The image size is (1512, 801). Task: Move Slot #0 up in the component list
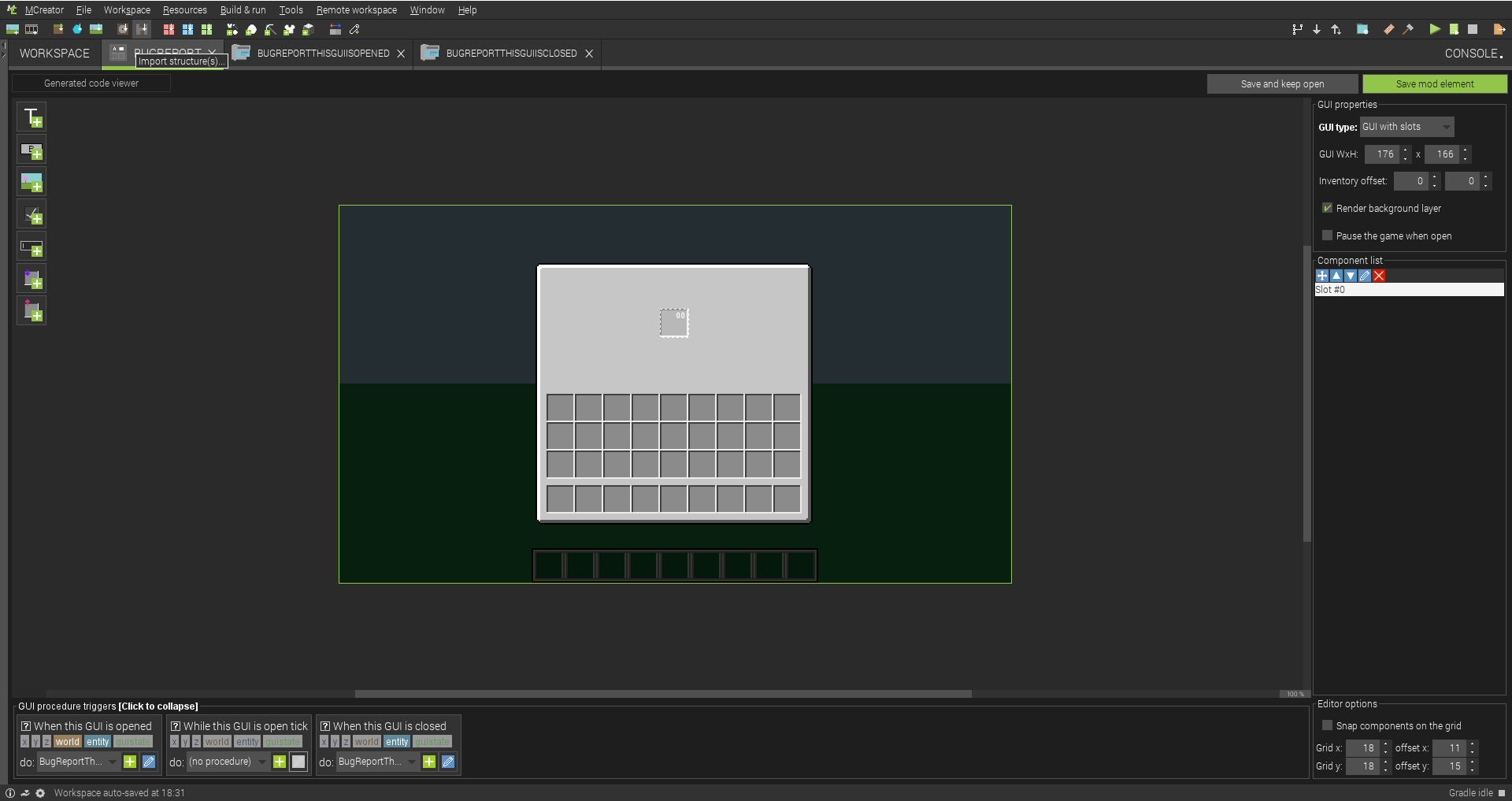[1336, 276]
